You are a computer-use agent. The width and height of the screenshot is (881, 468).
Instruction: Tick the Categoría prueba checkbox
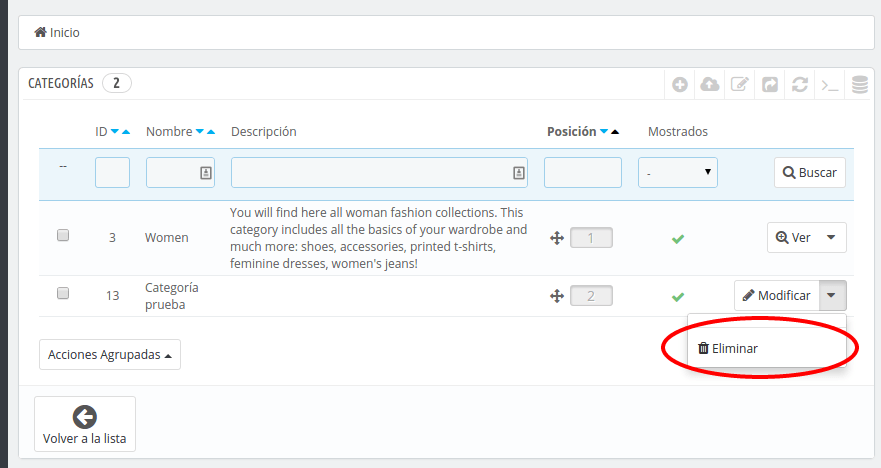coord(63,293)
